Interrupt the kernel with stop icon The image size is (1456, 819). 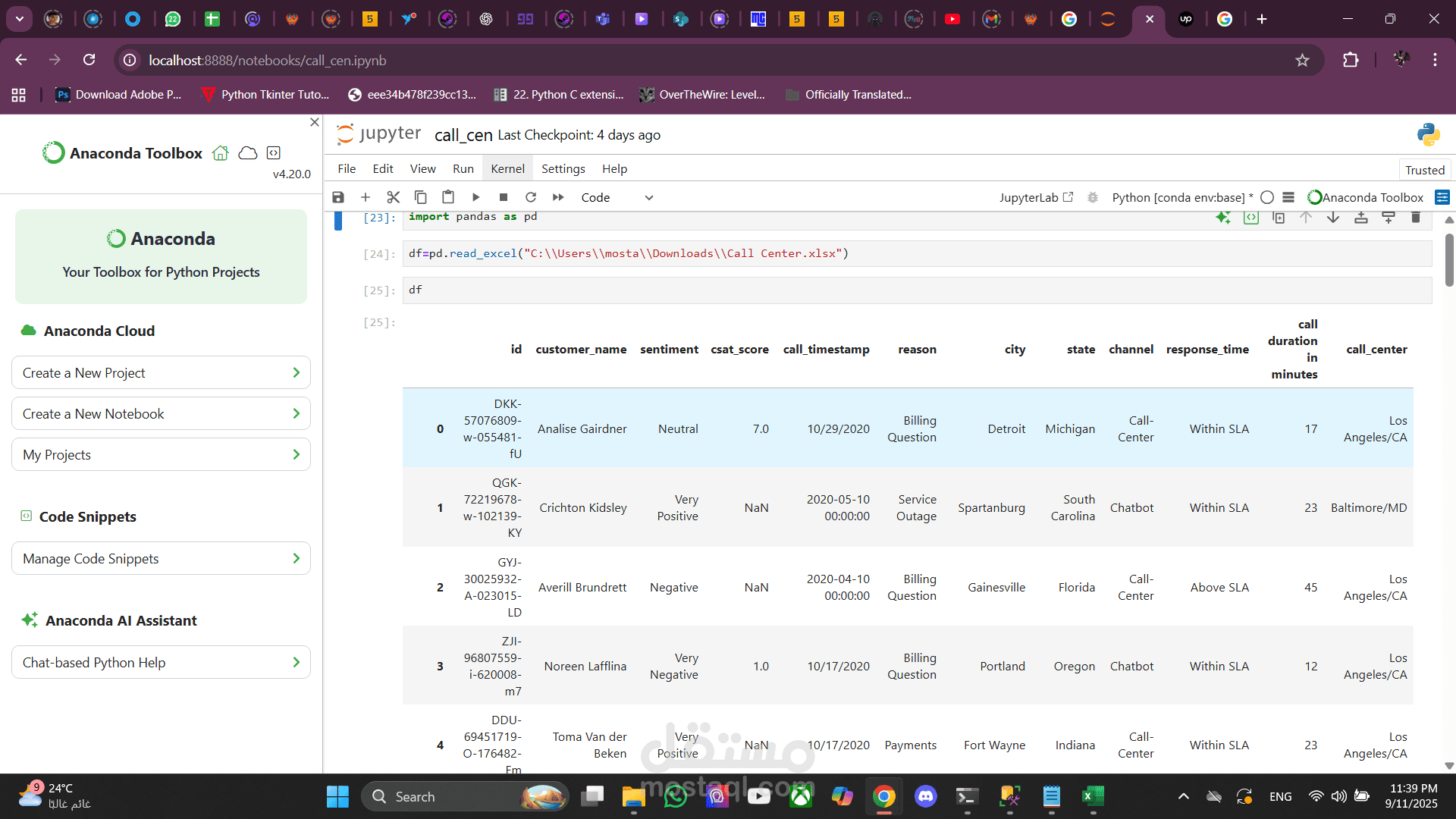coord(503,197)
